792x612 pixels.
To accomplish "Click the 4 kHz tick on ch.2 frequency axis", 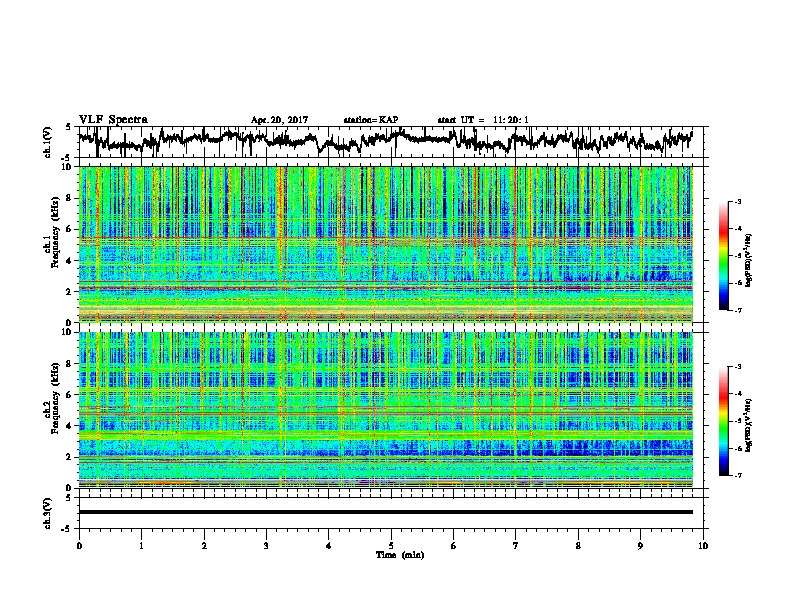I will [70, 426].
